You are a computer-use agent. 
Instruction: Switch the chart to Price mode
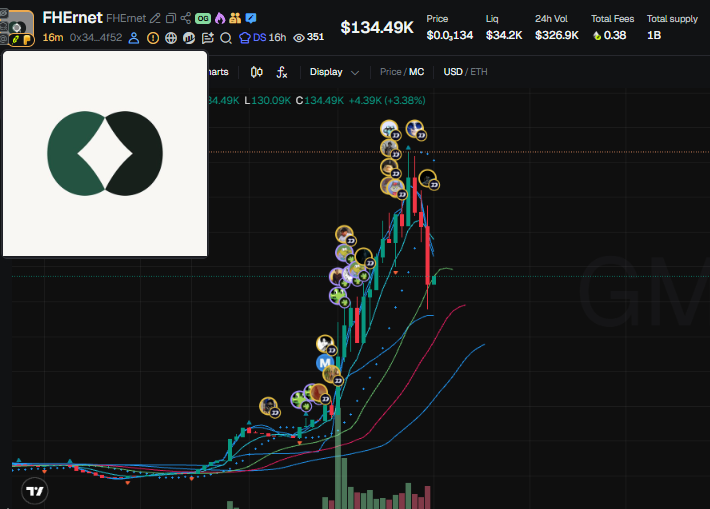[390, 72]
